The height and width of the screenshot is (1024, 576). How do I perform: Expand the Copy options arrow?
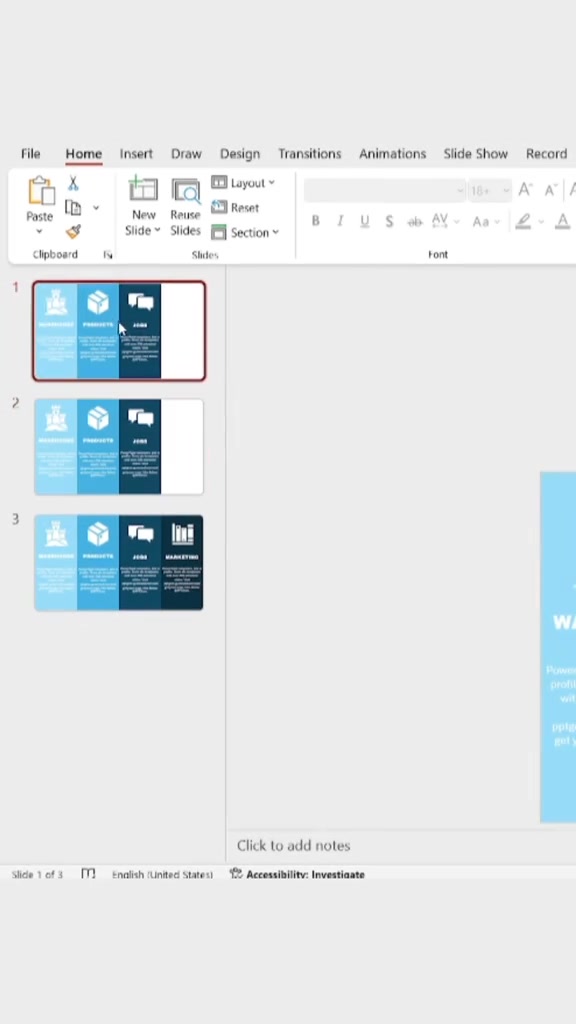[96, 208]
